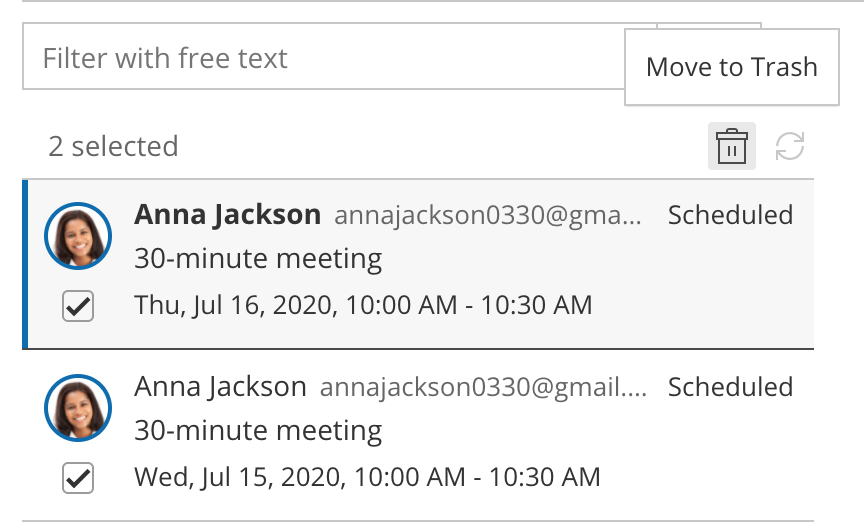Focus the Filter with free text field
Image resolution: width=864 pixels, height=528 pixels.
point(320,57)
